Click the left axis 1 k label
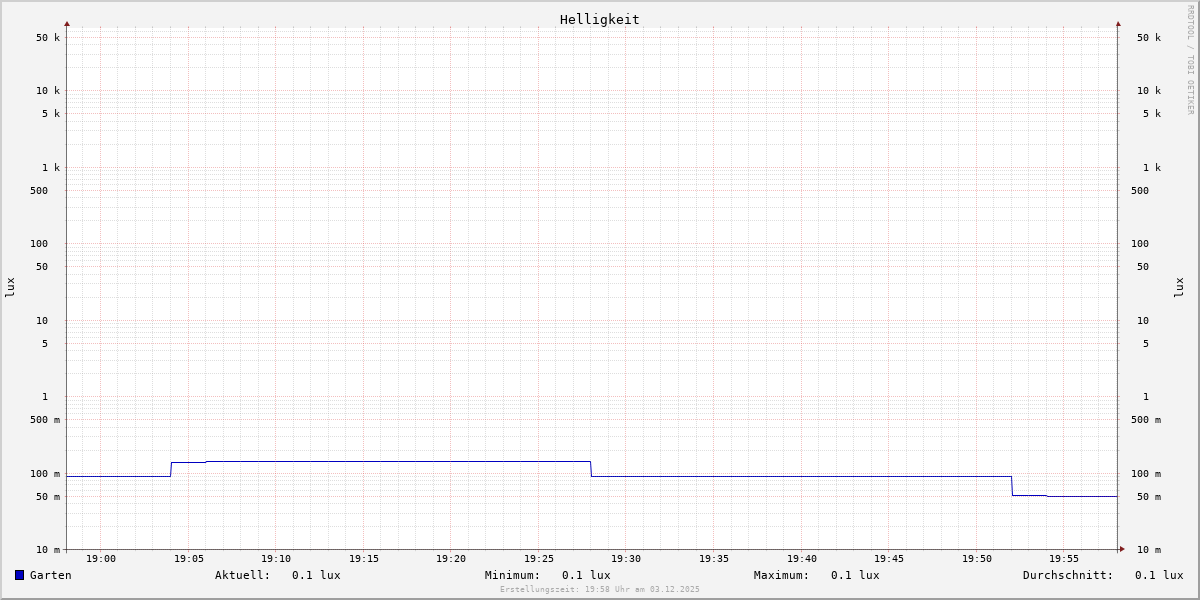Viewport: 1200px width, 600px height. 51,168
